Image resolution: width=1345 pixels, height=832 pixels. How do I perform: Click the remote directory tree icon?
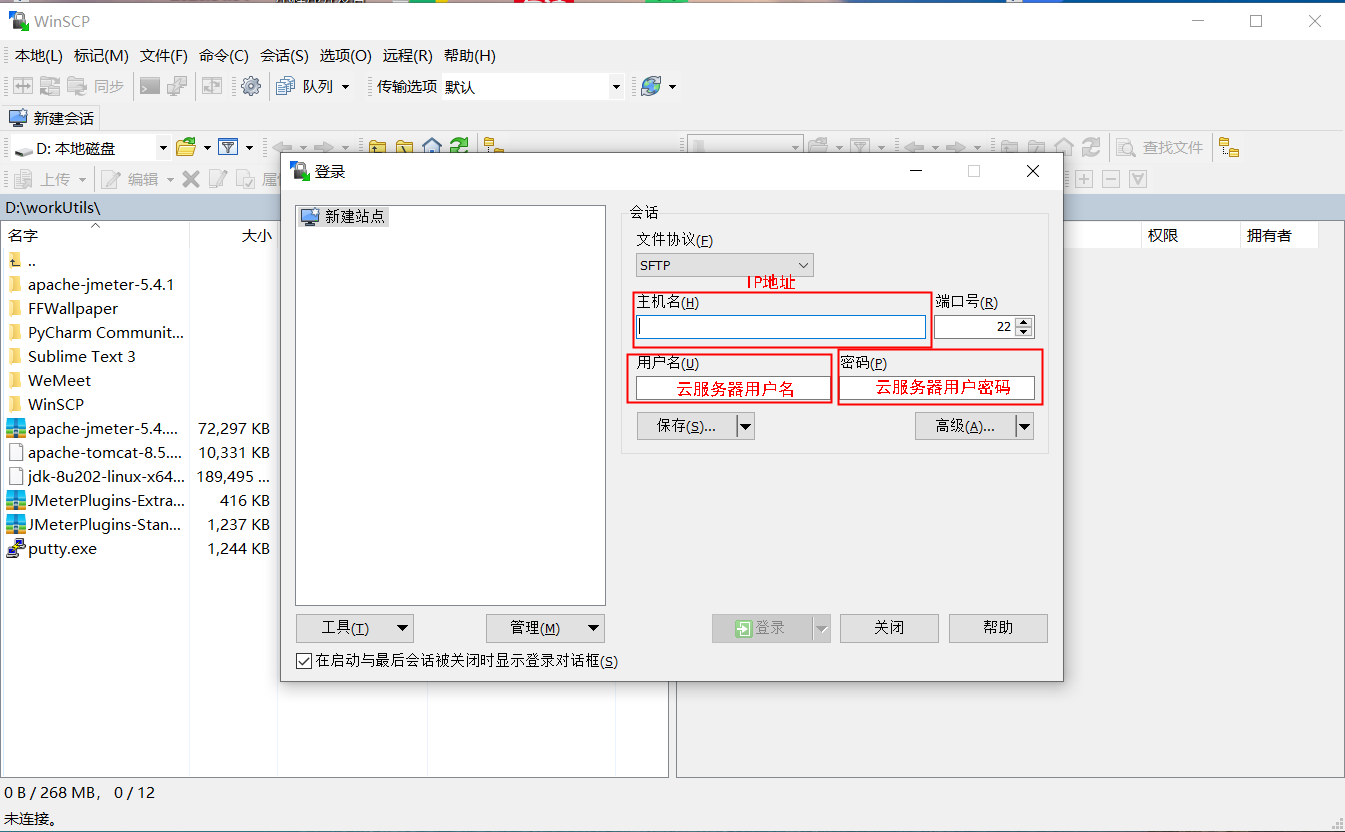point(1229,148)
